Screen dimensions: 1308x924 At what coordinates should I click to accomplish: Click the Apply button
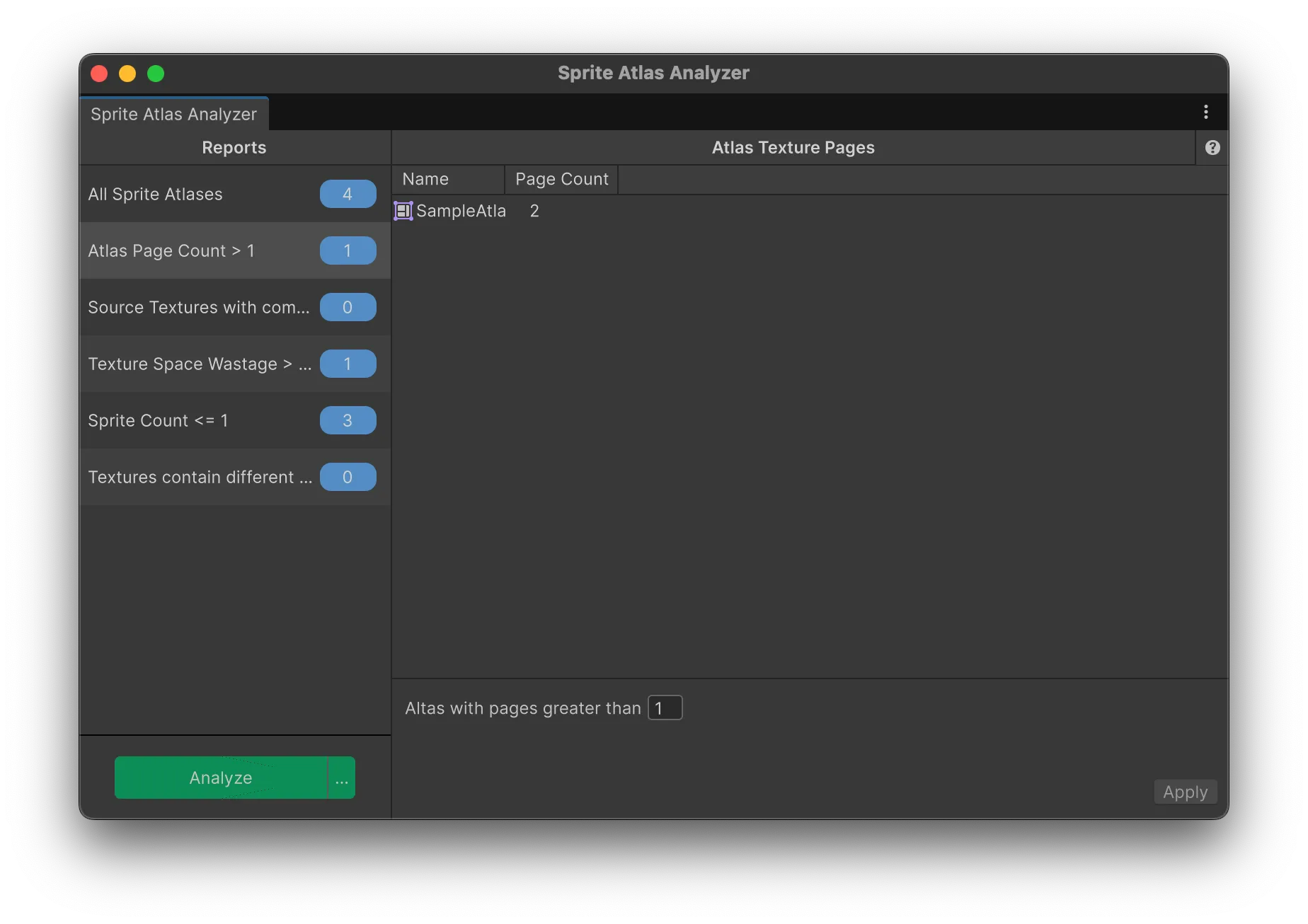[x=1185, y=792]
